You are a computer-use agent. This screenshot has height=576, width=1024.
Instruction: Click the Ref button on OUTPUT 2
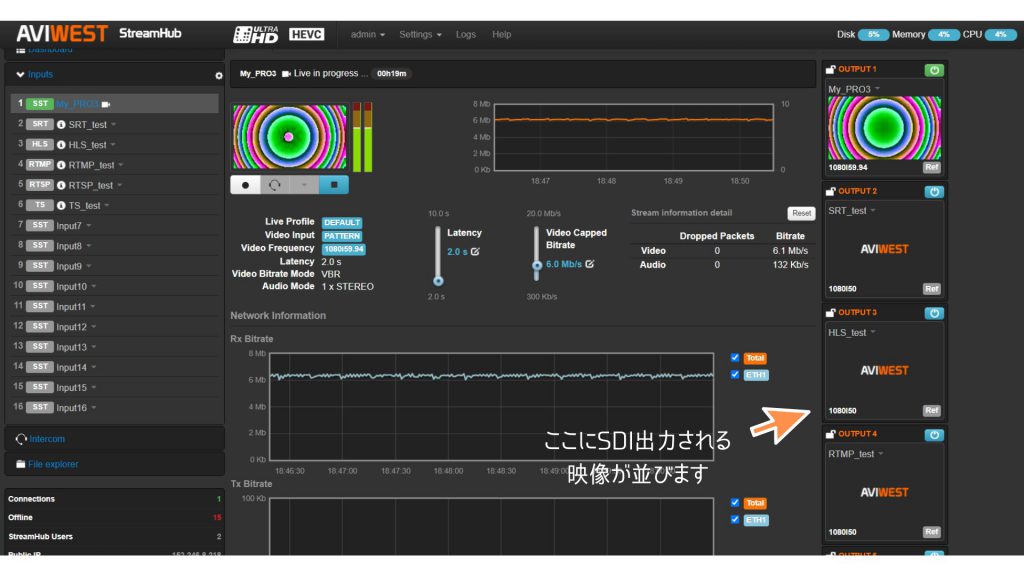point(932,289)
